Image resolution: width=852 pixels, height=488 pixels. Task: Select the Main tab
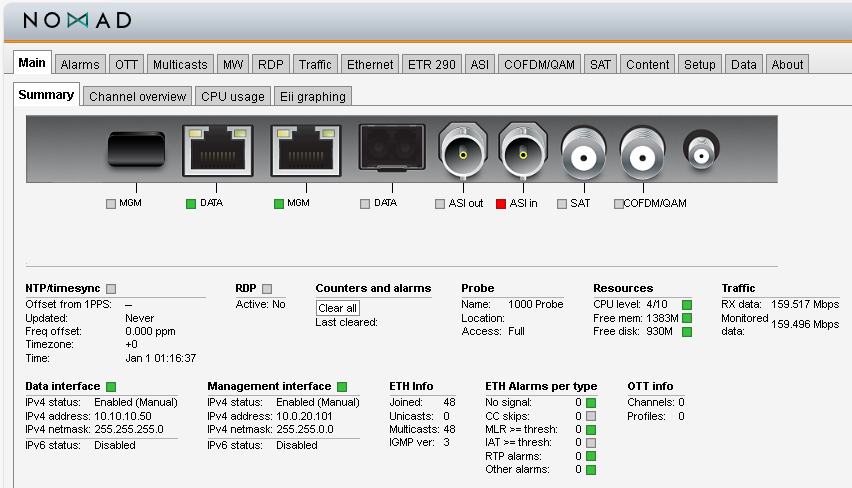coord(32,62)
